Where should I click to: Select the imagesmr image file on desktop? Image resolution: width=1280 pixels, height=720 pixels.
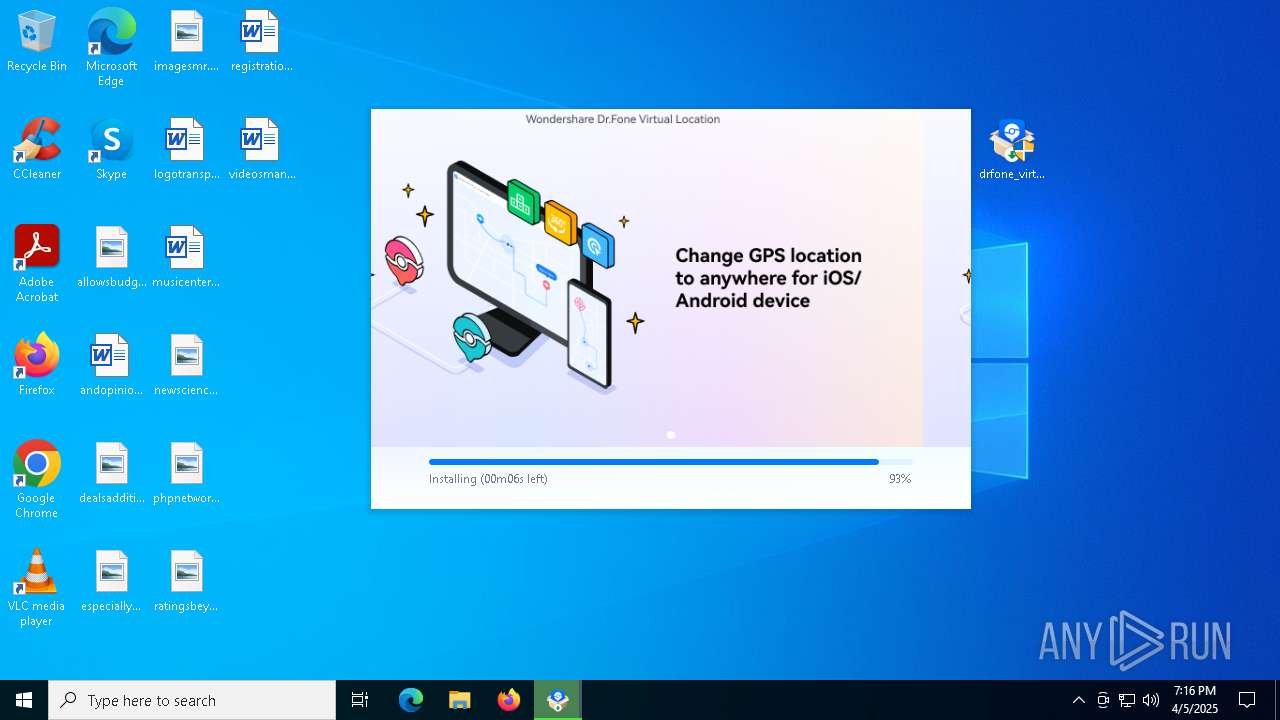pyautogui.click(x=186, y=42)
